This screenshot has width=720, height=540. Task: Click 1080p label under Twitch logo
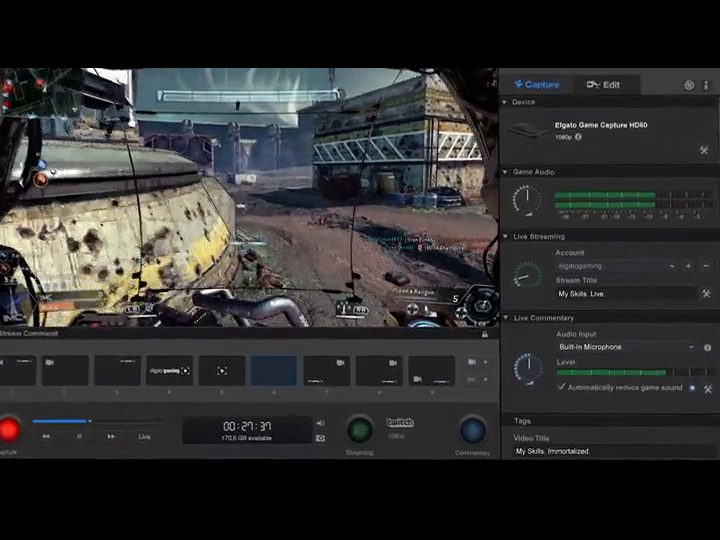click(396, 436)
